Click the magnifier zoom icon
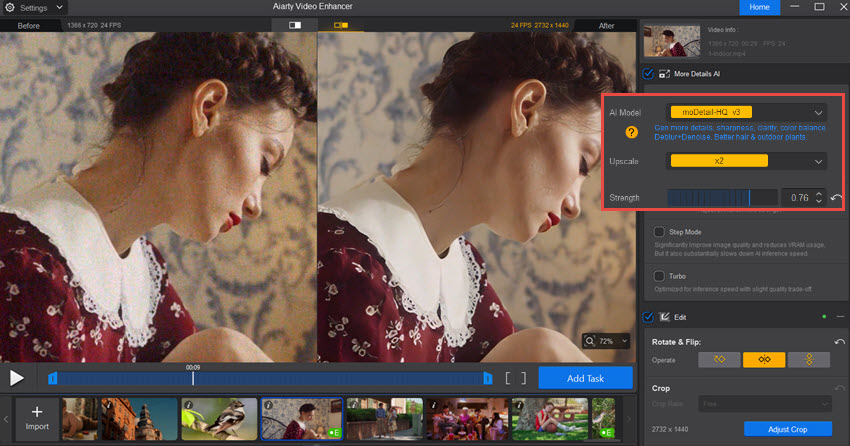Screen dimensions: 850x446 coord(589,341)
